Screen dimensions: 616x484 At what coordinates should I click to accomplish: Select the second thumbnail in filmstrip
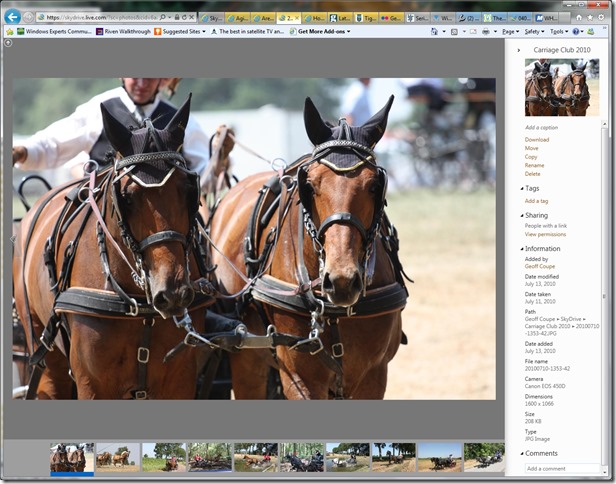tap(118, 457)
